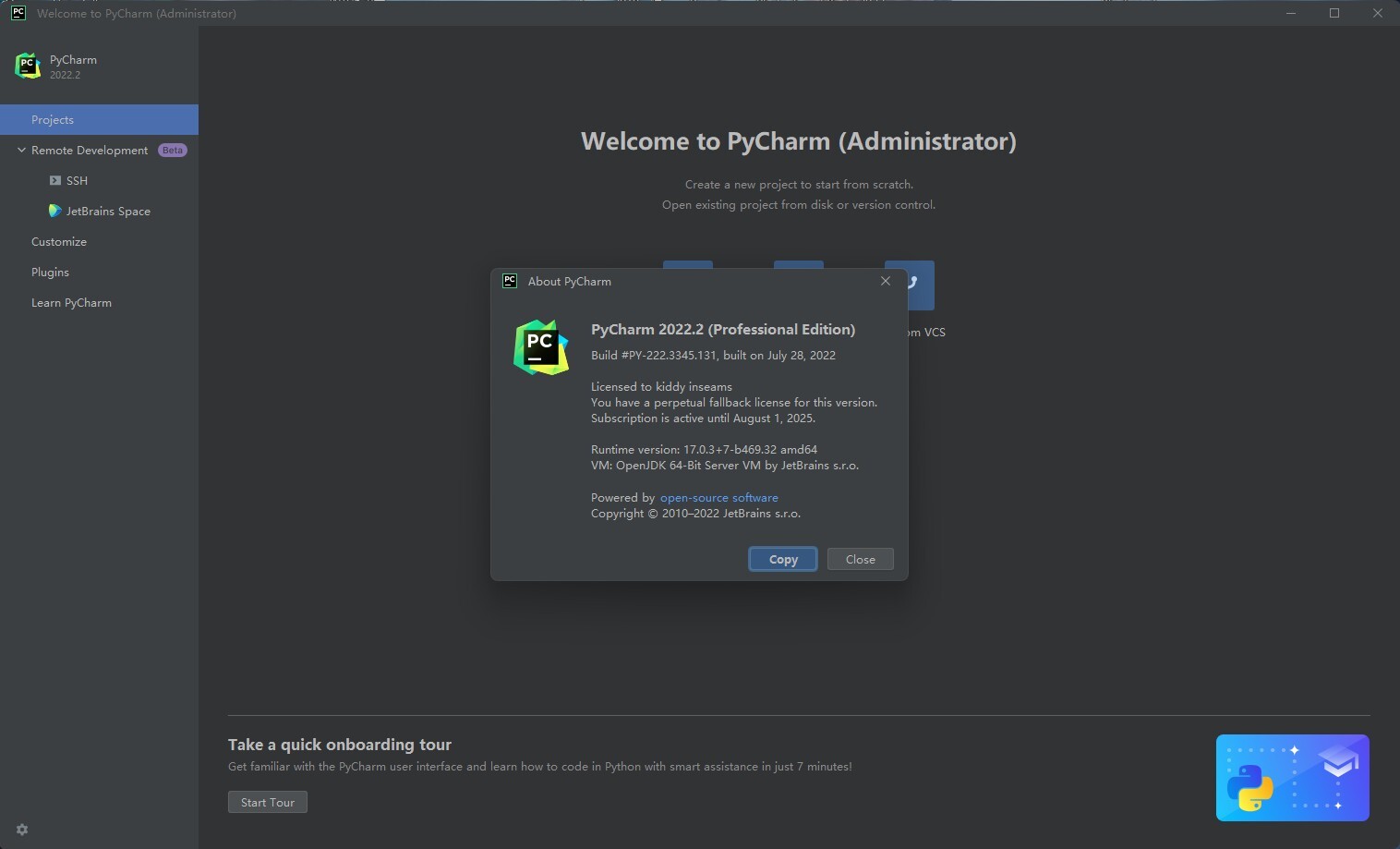Viewport: 1400px width, 849px height.
Task: Collapse the Remote Development section
Action: click(x=20, y=150)
